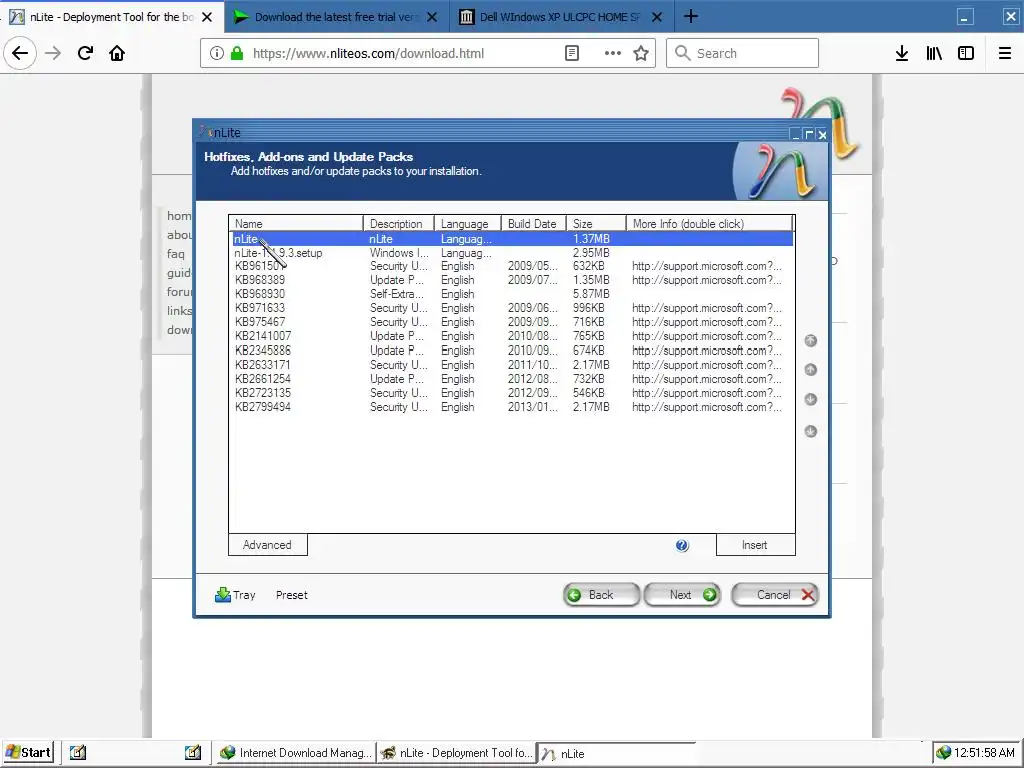The height and width of the screenshot is (768, 1024).
Task: Close the Dell Windows XP ULCPC tab
Action: (657, 17)
